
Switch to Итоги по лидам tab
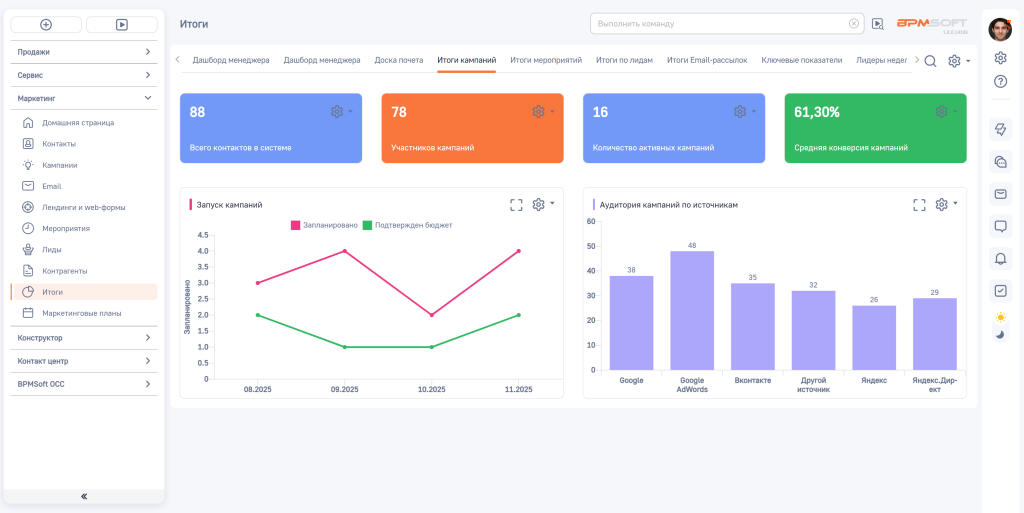pos(624,60)
